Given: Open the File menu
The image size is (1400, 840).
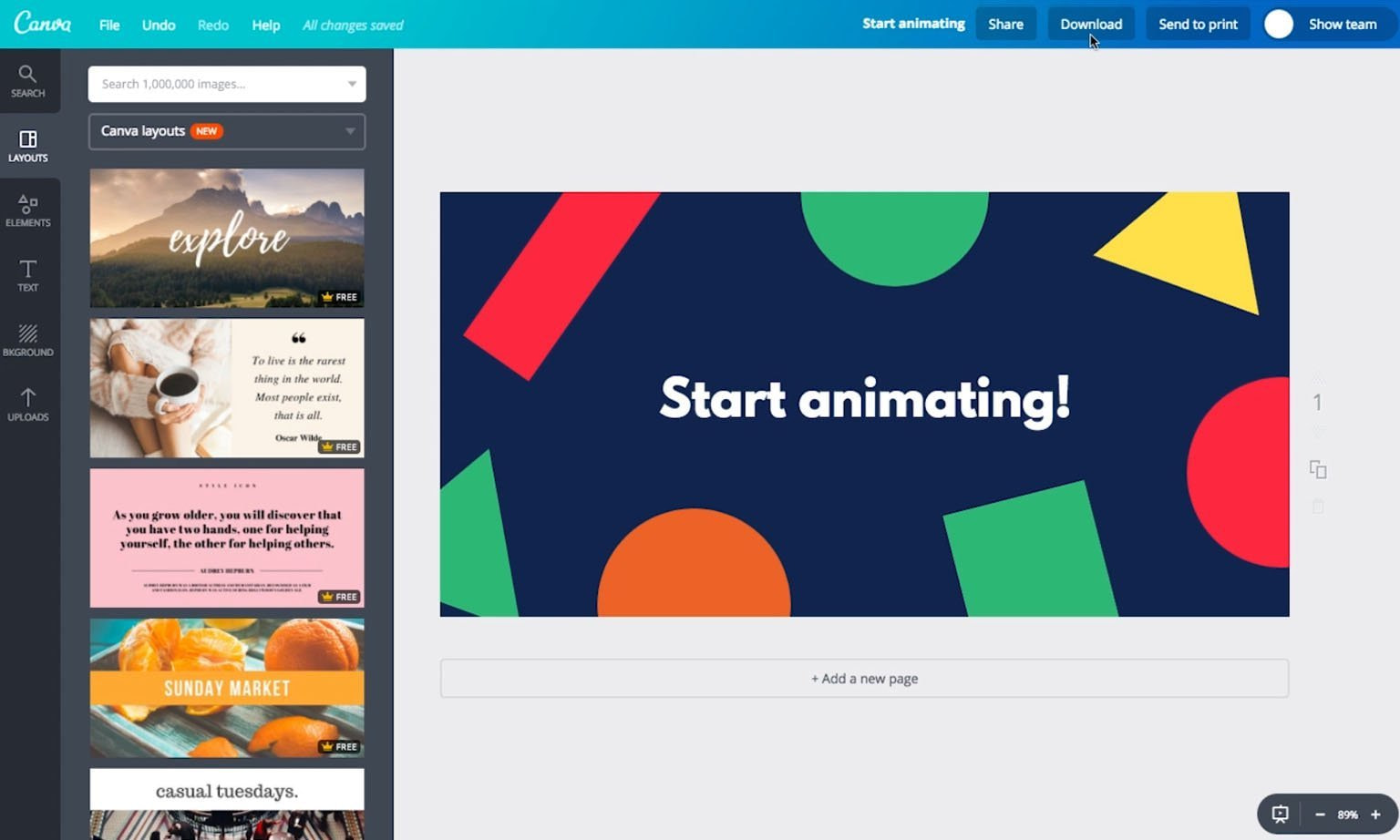Looking at the screenshot, I should 108,25.
